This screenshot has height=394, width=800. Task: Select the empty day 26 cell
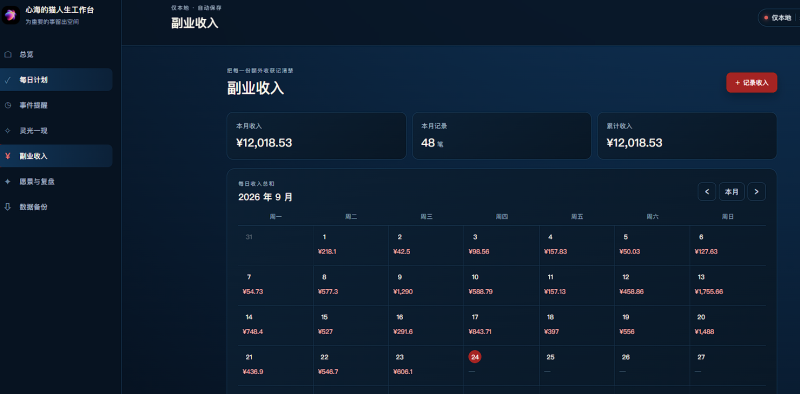point(652,365)
